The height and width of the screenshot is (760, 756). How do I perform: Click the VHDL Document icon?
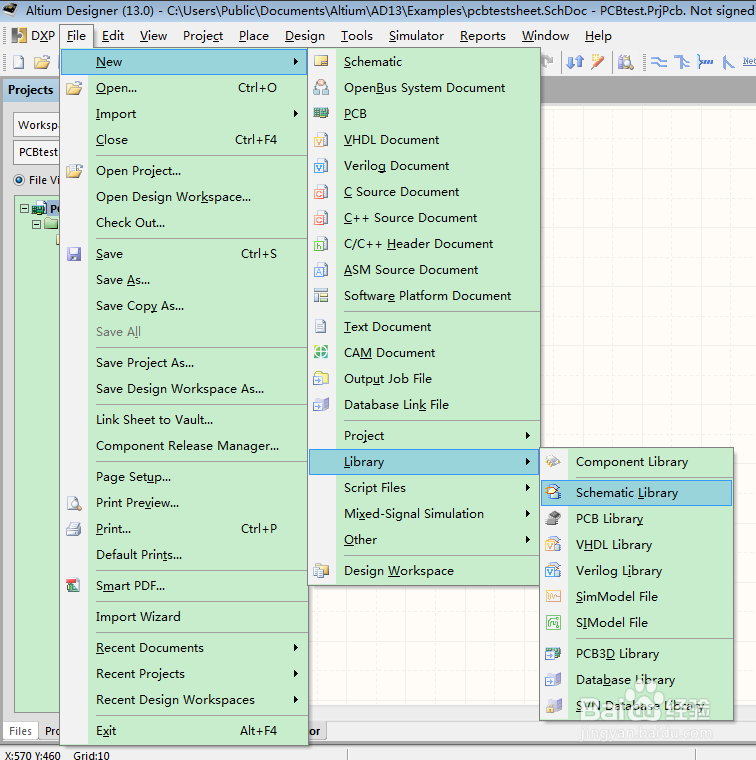pos(321,140)
